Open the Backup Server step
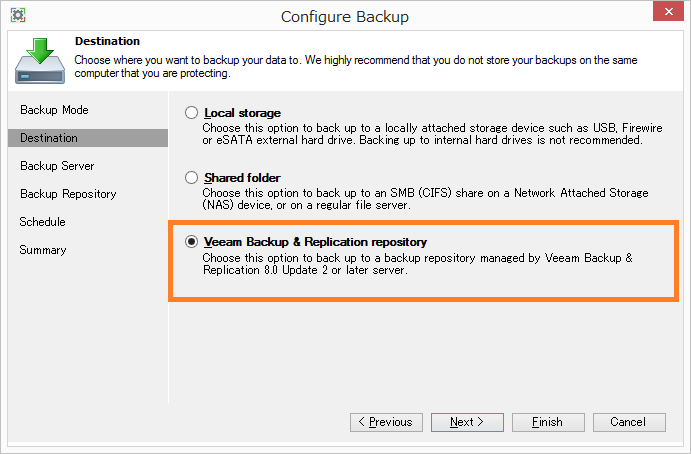 [57, 166]
